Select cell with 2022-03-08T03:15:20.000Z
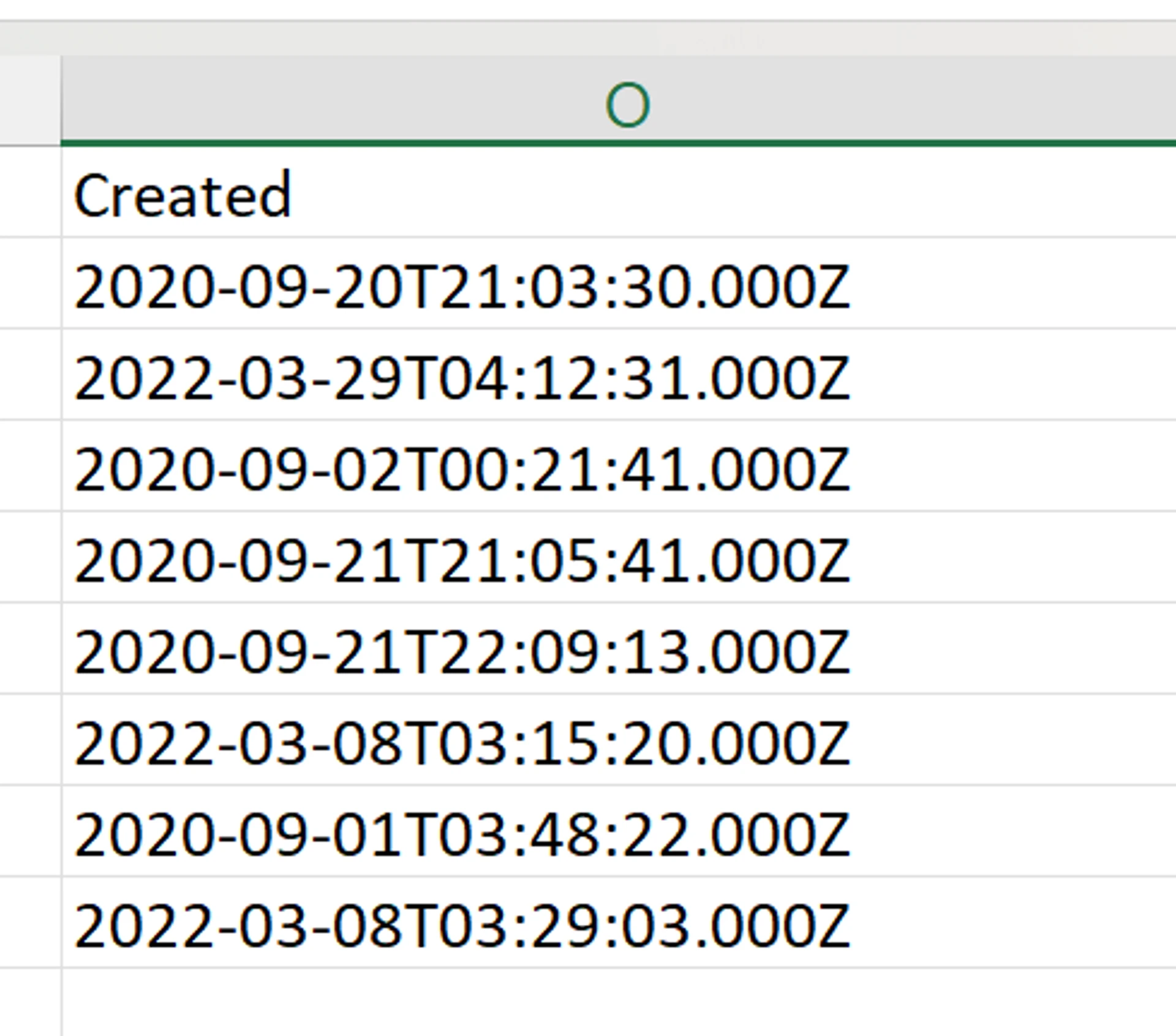Image resolution: width=1176 pixels, height=1036 pixels. click(462, 742)
